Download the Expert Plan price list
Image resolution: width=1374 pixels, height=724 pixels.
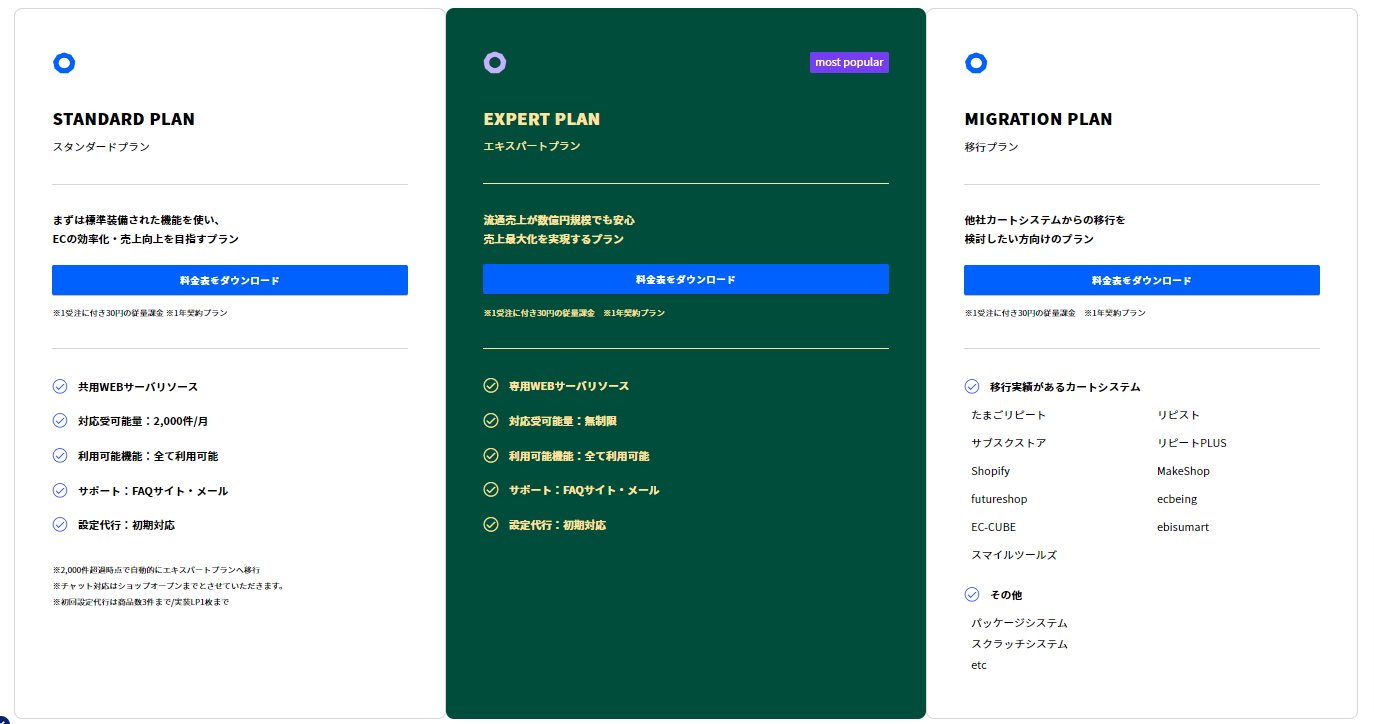coord(685,279)
